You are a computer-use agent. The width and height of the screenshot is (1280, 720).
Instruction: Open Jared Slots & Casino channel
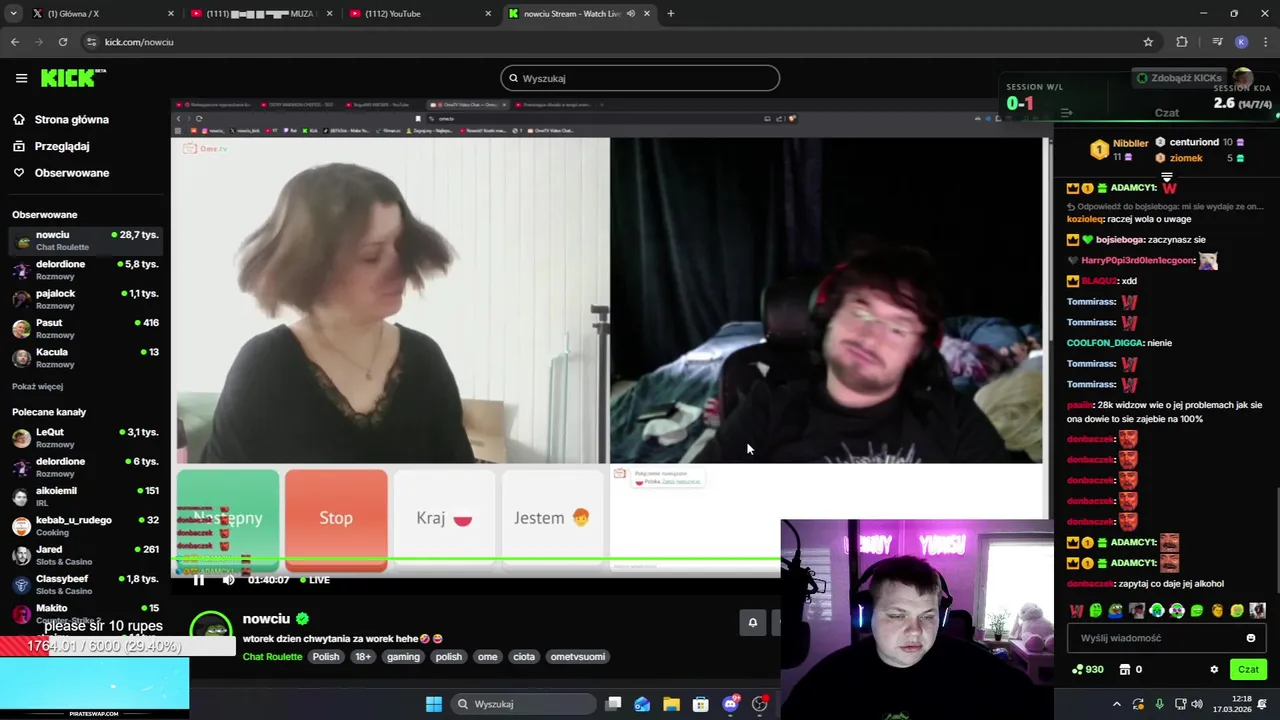click(85, 555)
